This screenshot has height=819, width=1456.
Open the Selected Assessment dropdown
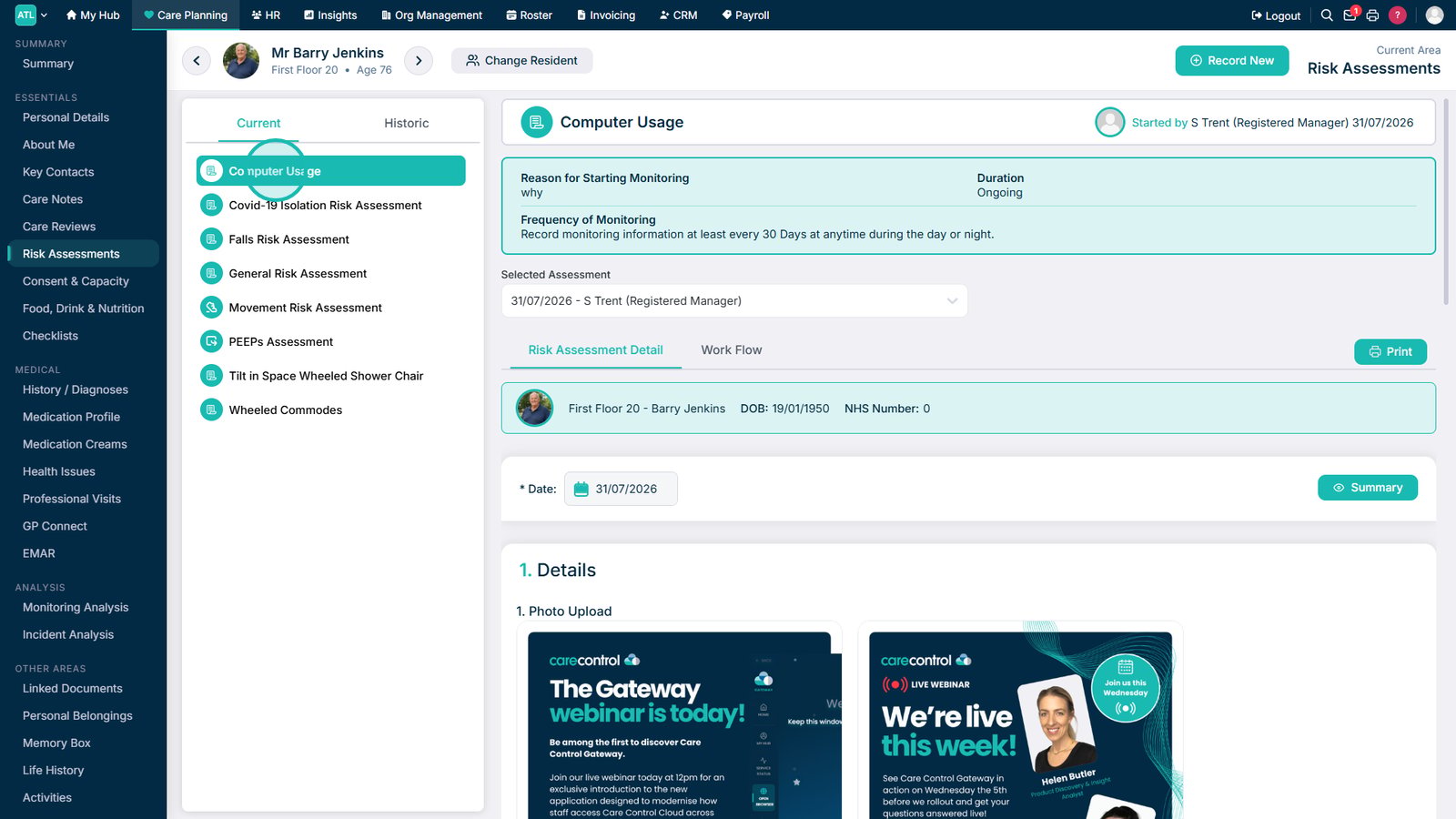point(734,301)
